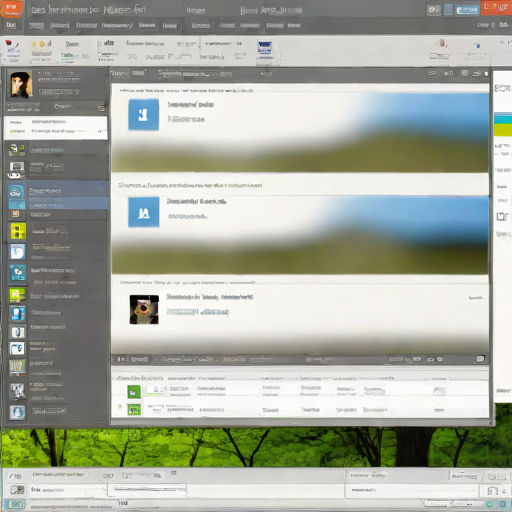
Task: Expand the small arrow on highlighted blue sidebar row
Action: pos(102,184)
